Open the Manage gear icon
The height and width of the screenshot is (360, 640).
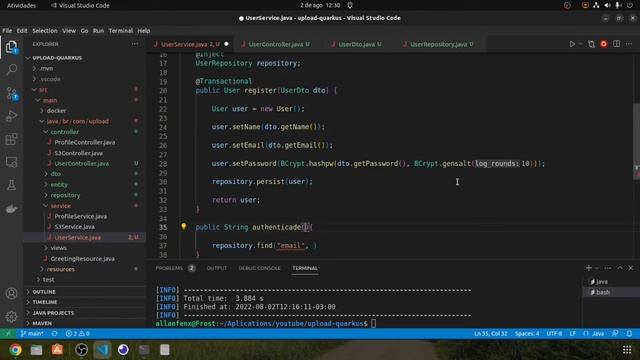point(11,316)
